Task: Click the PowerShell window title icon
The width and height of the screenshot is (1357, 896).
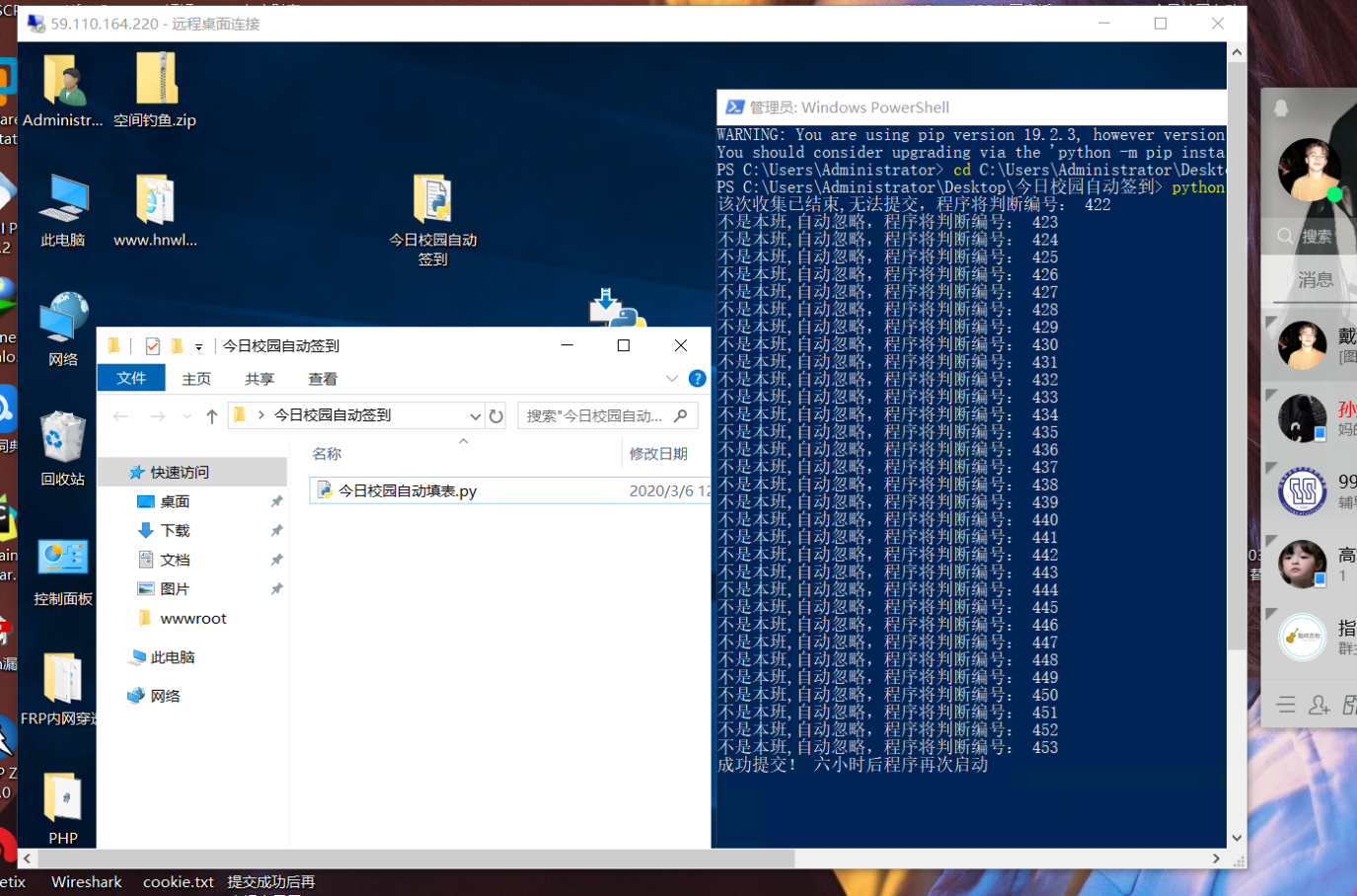Action: point(734,108)
